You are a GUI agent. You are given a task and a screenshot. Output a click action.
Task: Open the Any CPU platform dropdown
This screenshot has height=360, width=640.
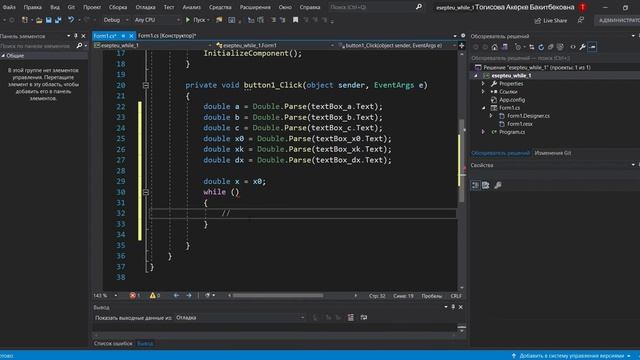coord(157,20)
